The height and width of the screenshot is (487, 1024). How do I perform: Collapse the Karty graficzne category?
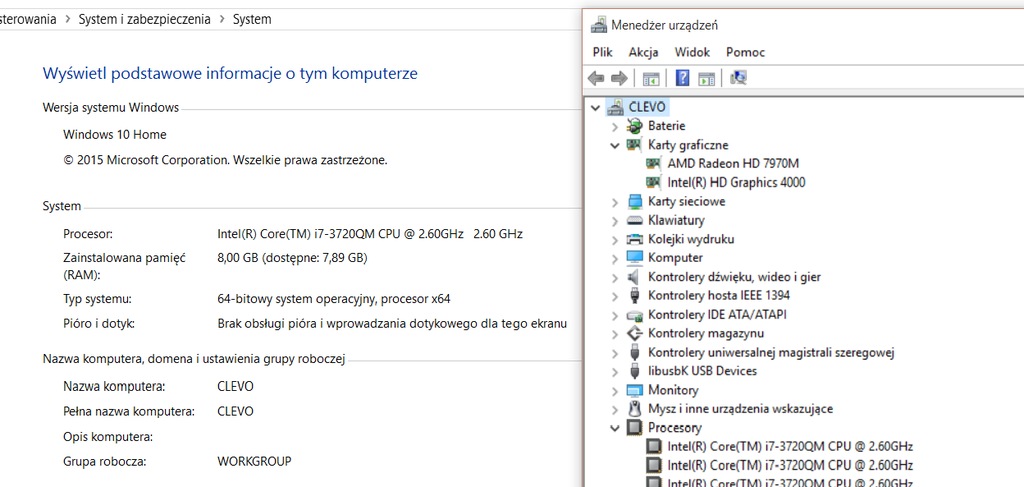coord(615,145)
